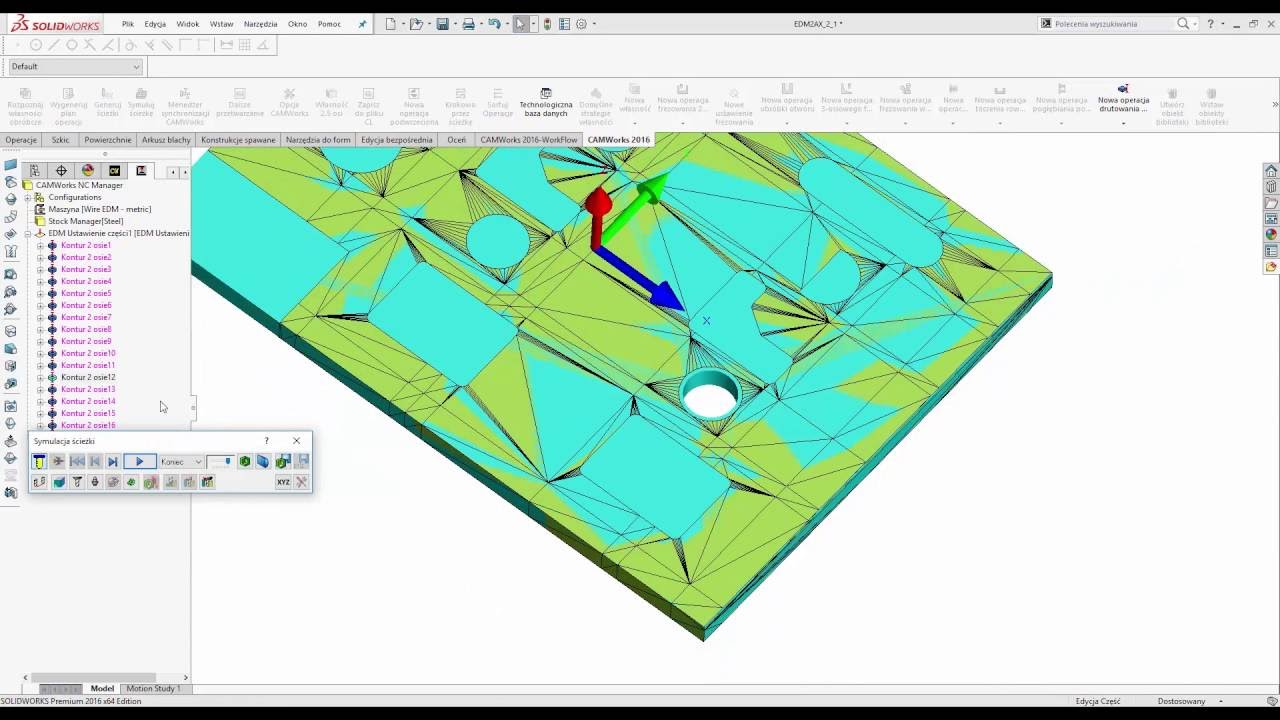This screenshot has height=720, width=1280.
Task: Expand the Configurations tree node
Action: 28,197
